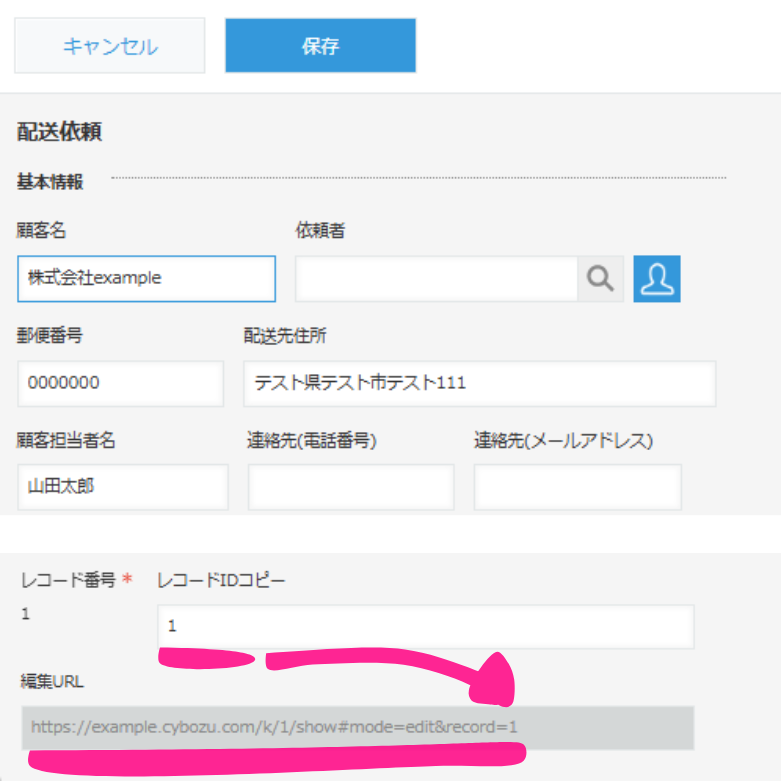The height and width of the screenshot is (781, 781).
Task: Click the greyed-out 編集URL field
Action: coord(358,727)
